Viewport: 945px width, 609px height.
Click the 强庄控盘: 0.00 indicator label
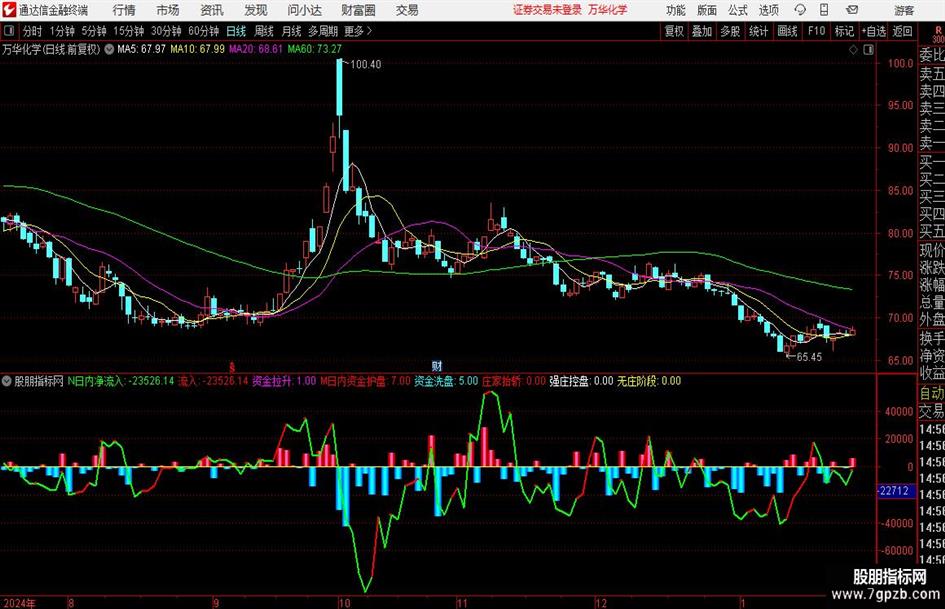[x=581, y=381]
